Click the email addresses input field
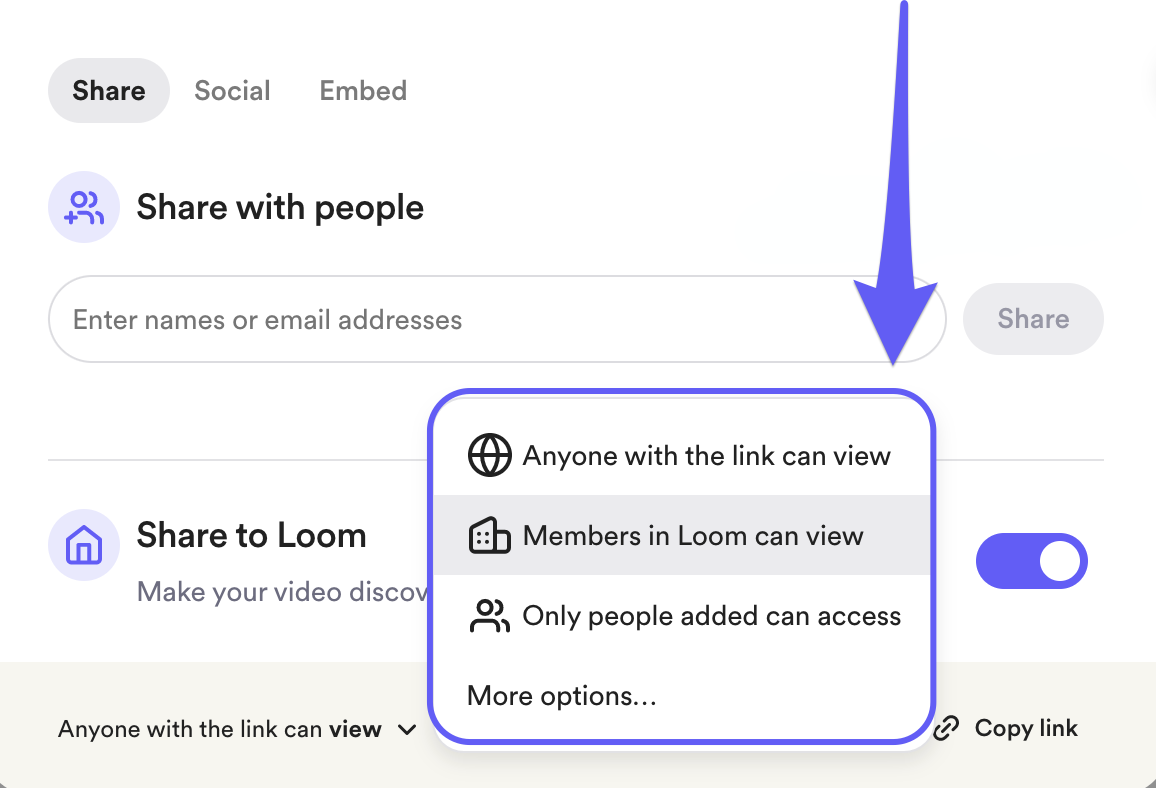 point(400,319)
